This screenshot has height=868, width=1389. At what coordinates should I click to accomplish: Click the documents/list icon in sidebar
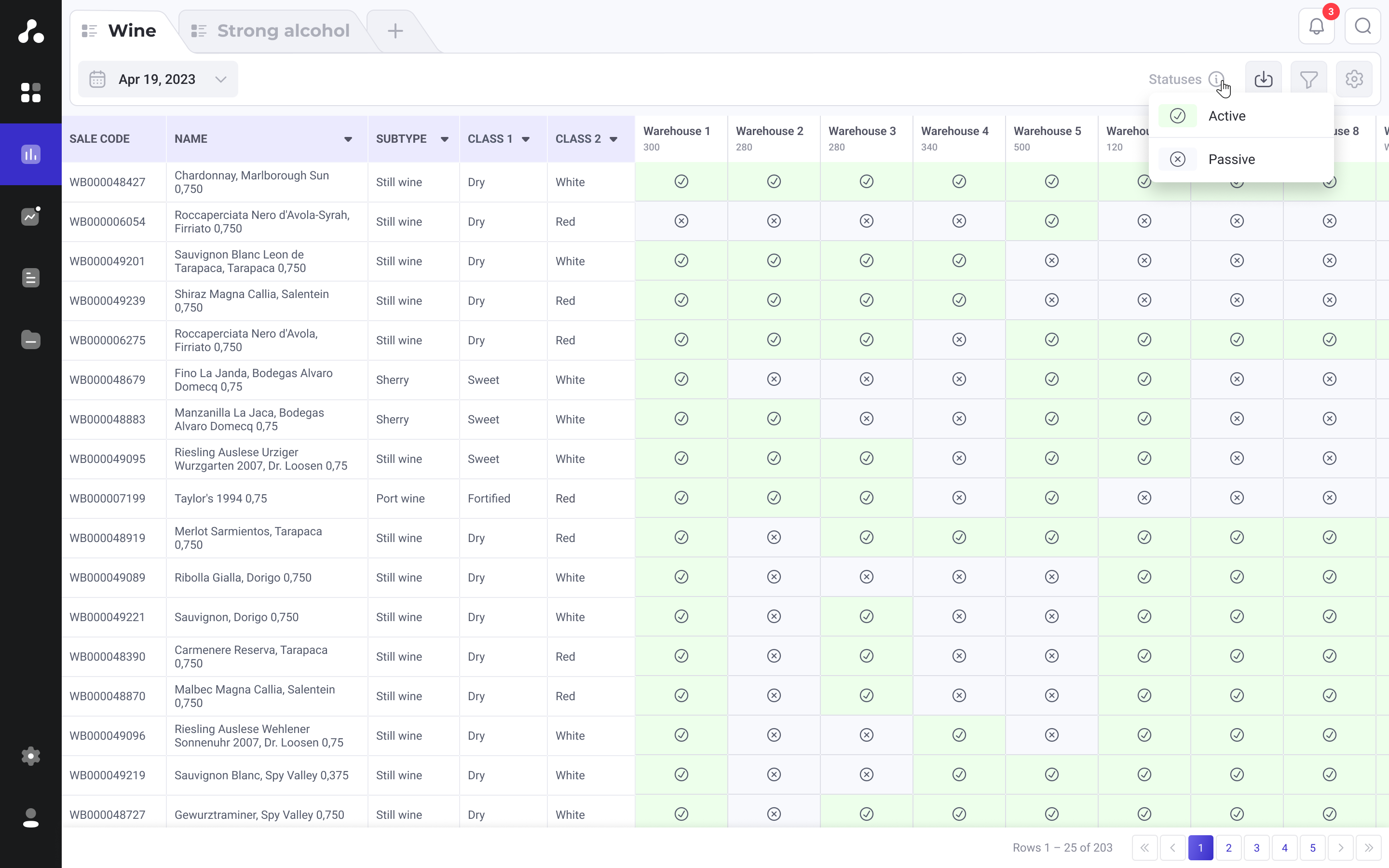click(x=31, y=278)
